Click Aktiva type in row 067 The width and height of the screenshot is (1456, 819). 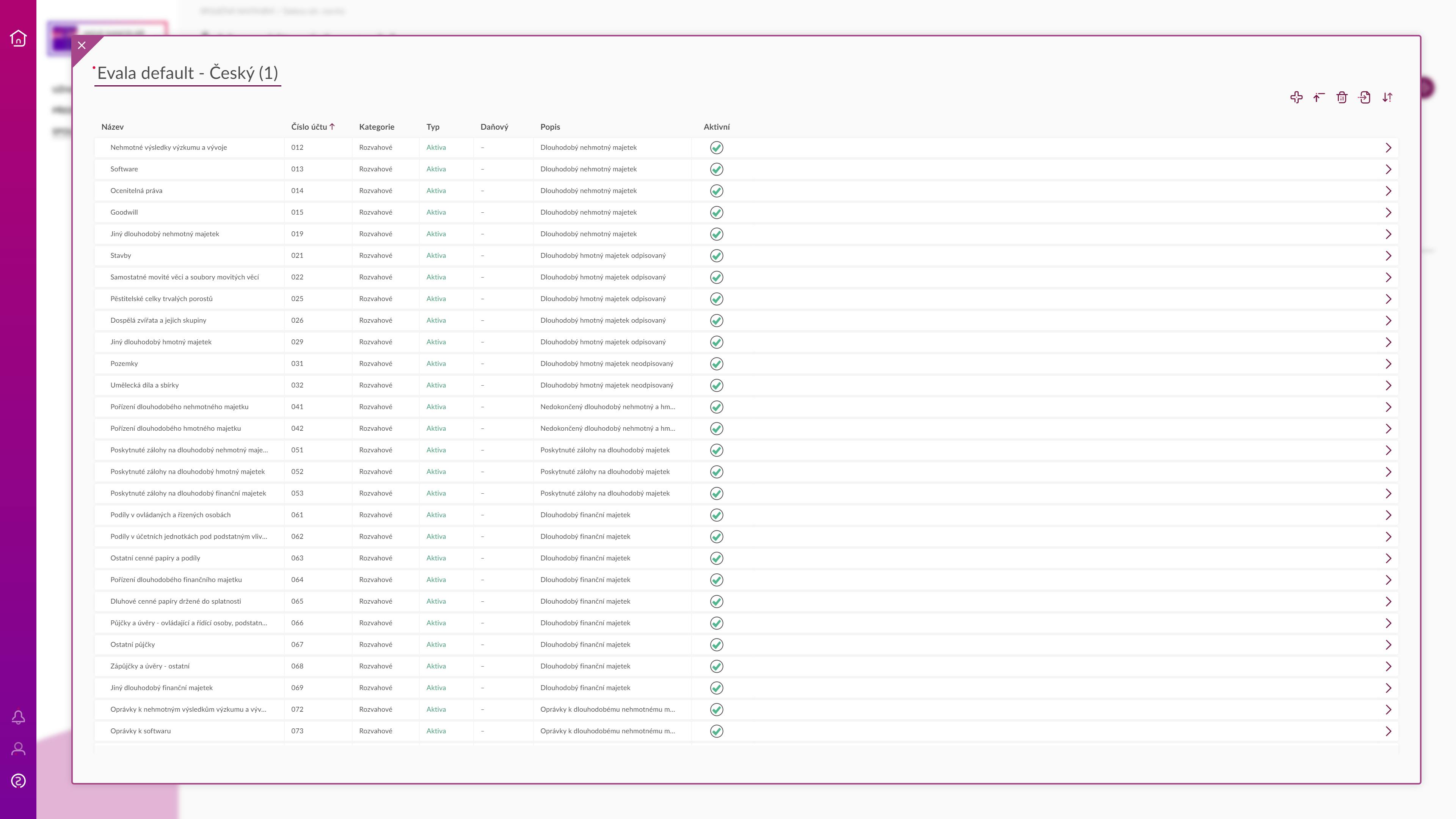(436, 644)
